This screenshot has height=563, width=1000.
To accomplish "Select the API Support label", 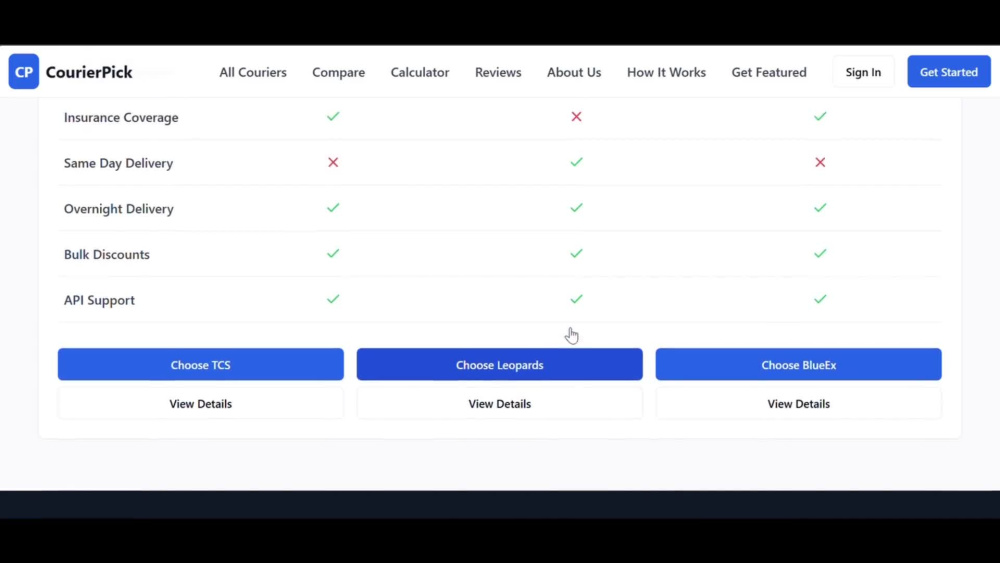I will (x=99, y=300).
